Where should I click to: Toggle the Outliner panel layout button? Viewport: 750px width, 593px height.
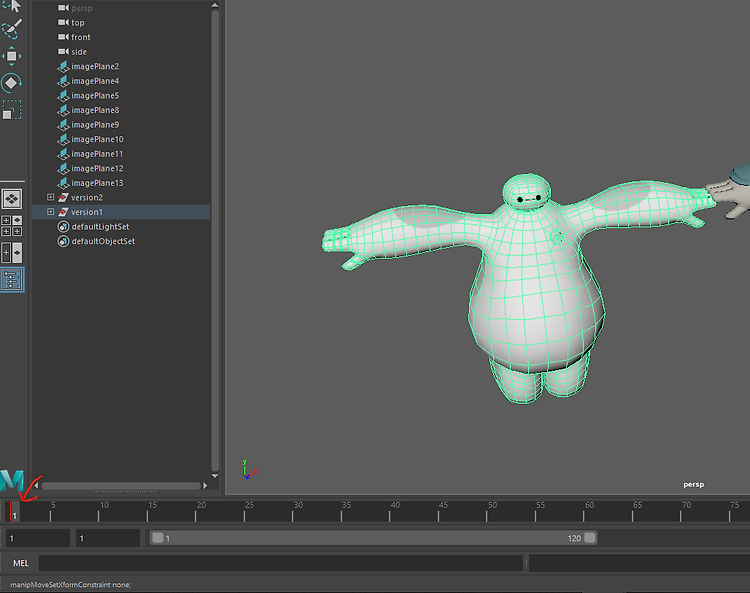tap(11, 280)
